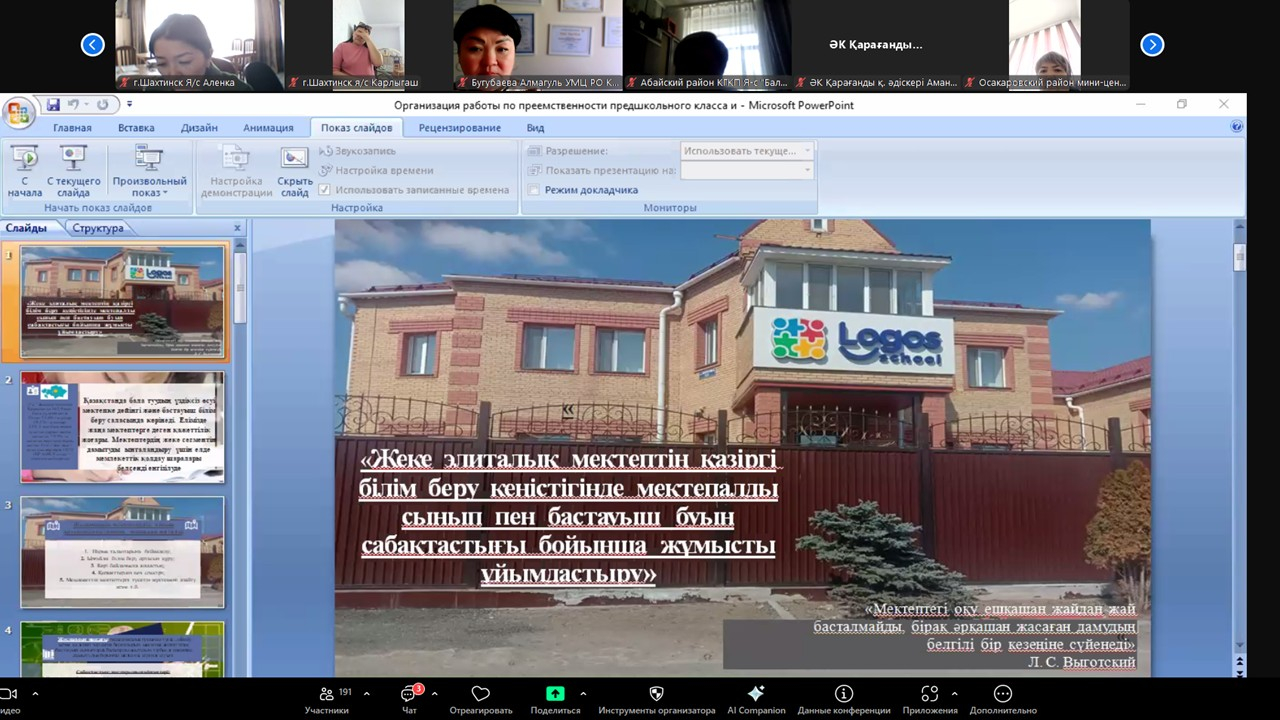Viewport: 1280px width, 720px height.
Task: Open AI Companion in Zoom
Action: (x=756, y=699)
